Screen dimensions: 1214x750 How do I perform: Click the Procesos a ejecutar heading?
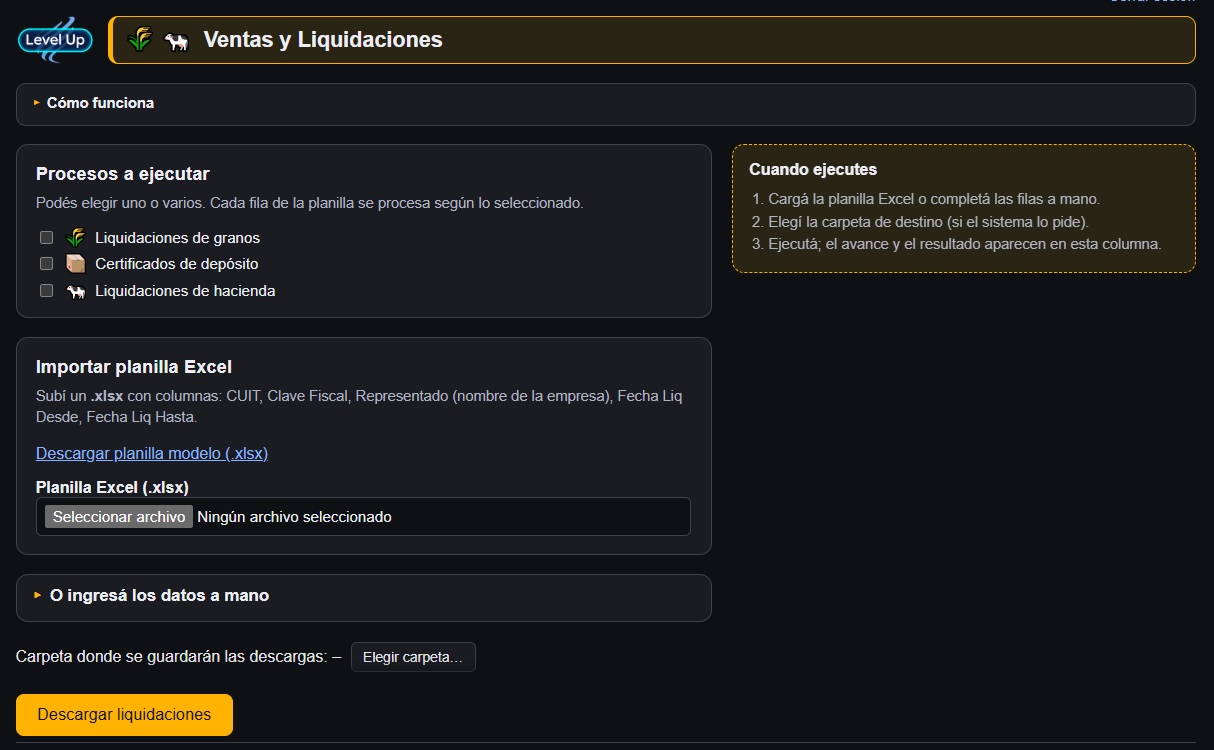coord(123,174)
